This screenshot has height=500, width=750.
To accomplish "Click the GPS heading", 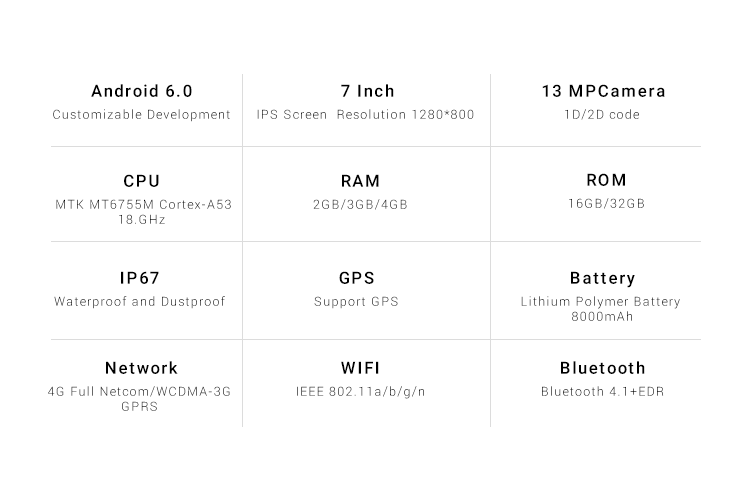I will click(357, 278).
